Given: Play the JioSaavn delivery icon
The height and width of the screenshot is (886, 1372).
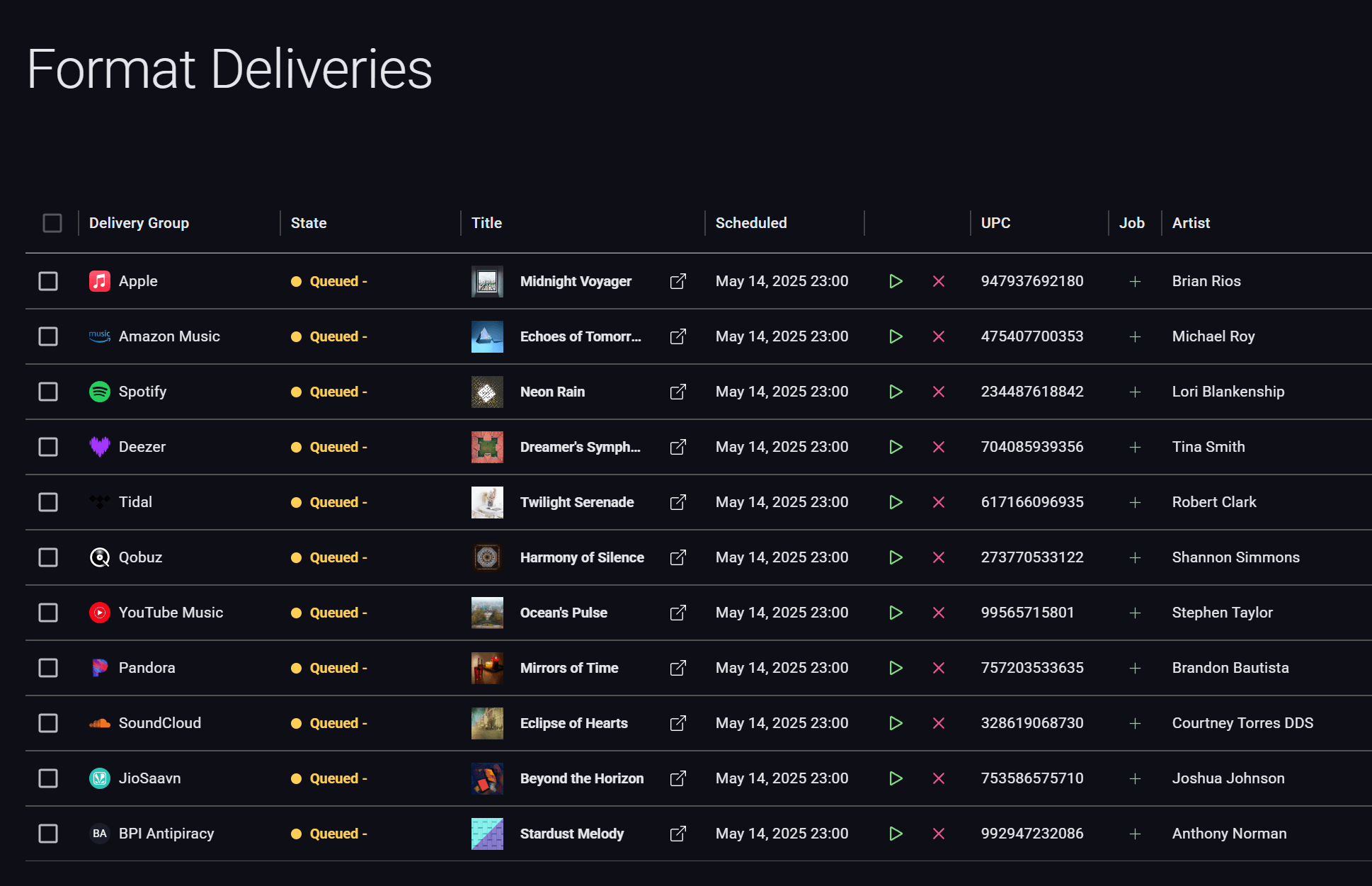Looking at the screenshot, I should click(x=896, y=778).
